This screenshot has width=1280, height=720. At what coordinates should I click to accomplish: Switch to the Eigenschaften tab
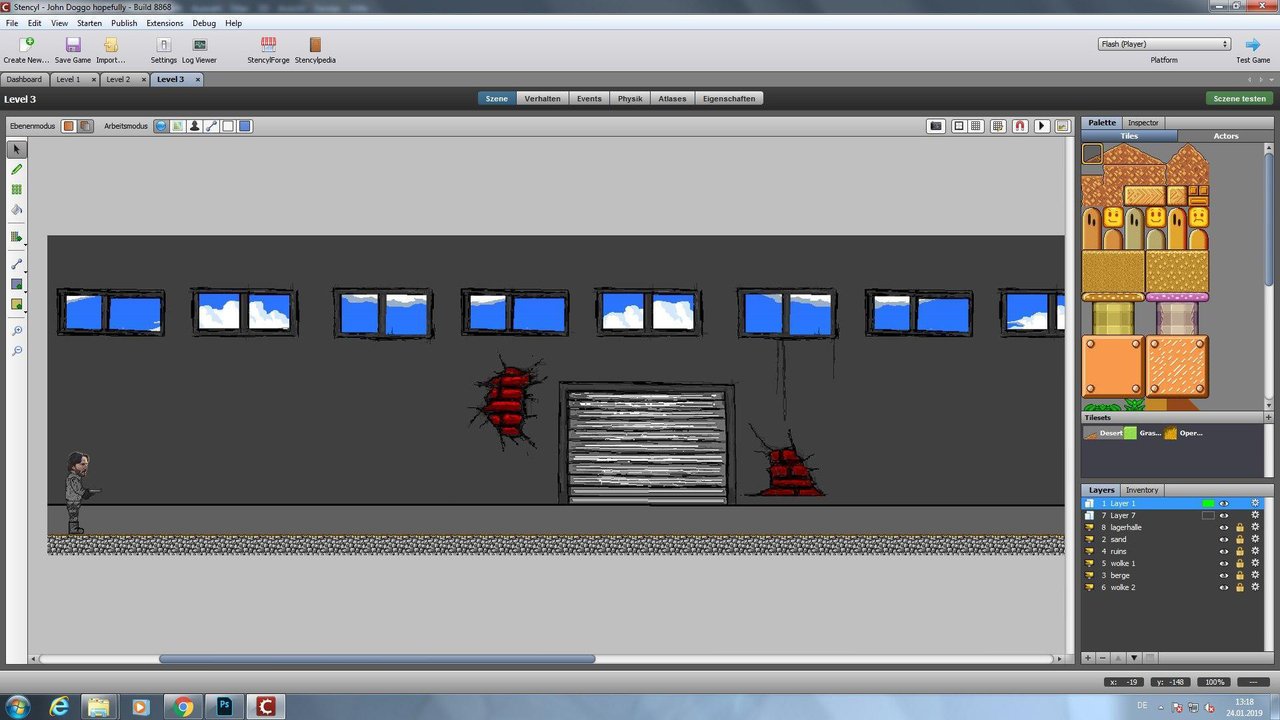729,98
